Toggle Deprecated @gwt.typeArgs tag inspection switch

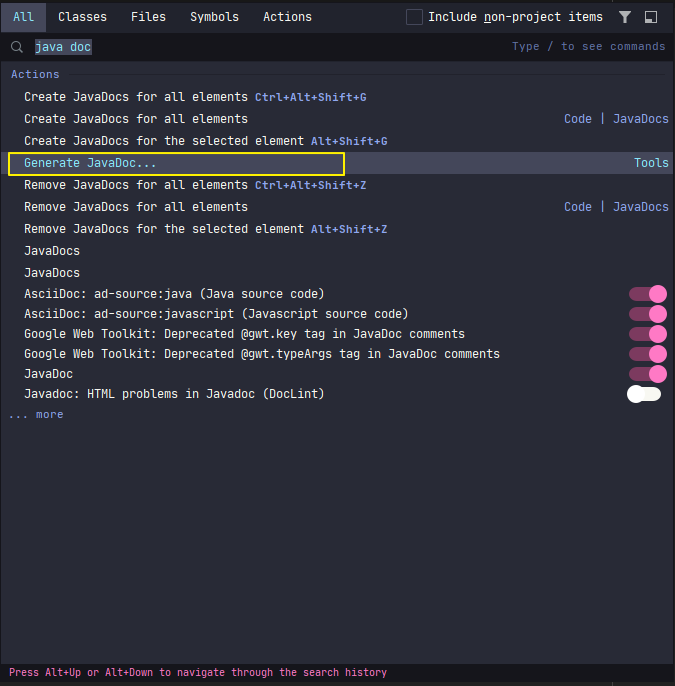[647, 354]
